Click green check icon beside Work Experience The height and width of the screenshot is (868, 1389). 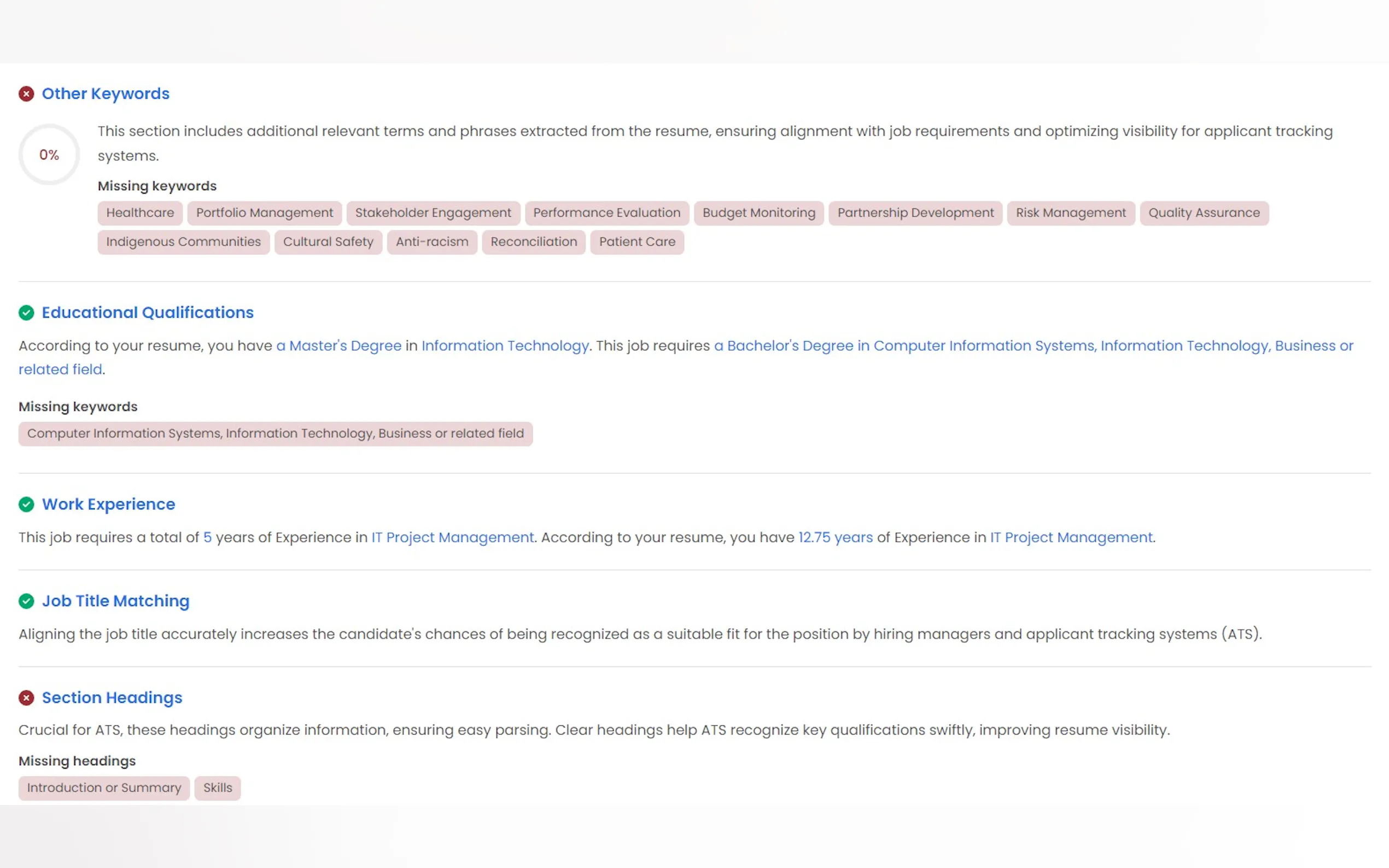click(x=26, y=504)
